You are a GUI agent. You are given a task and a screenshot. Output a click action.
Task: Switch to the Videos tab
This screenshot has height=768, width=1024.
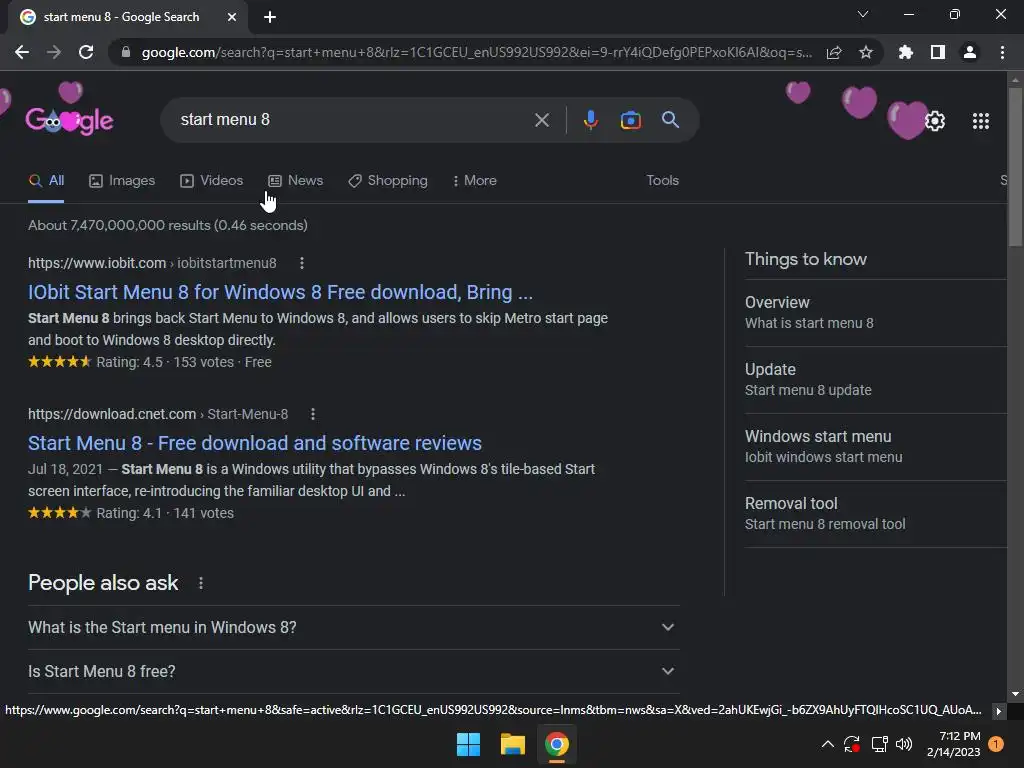click(x=212, y=181)
